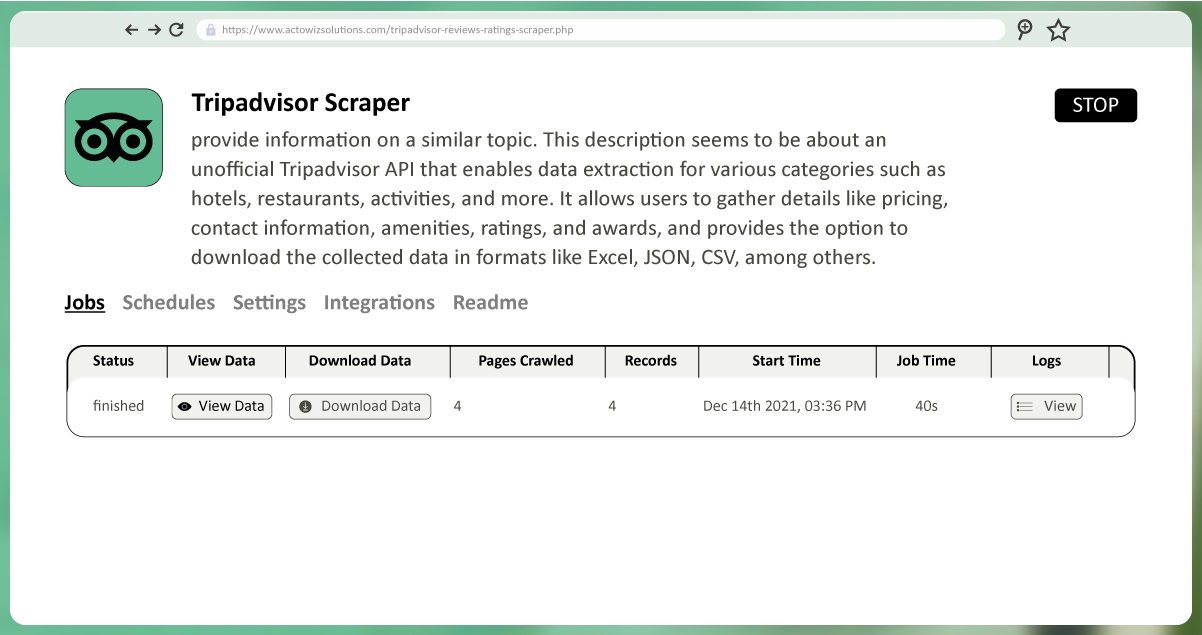Viewport: 1202px width, 635px height.
Task: Click the 'Dec 14th 2021, 03:36 PM' cell
Action: 785,406
